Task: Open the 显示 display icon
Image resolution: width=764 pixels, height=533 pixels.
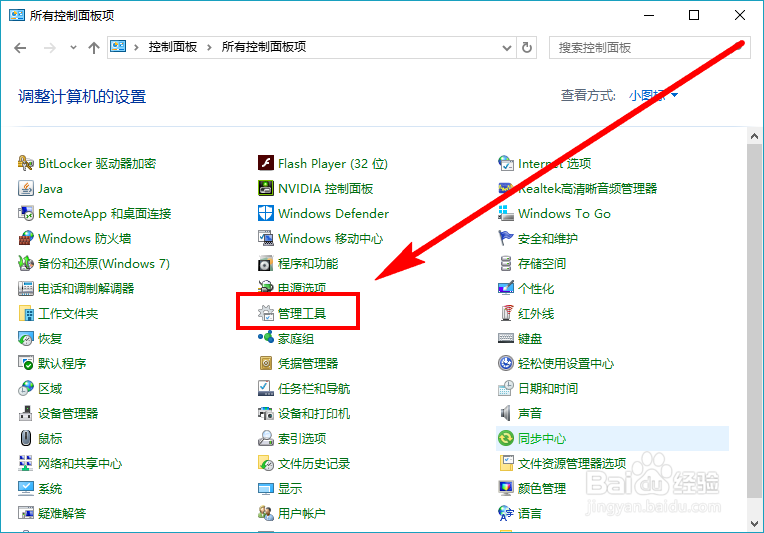Action: pyautogui.click(x=266, y=488)
